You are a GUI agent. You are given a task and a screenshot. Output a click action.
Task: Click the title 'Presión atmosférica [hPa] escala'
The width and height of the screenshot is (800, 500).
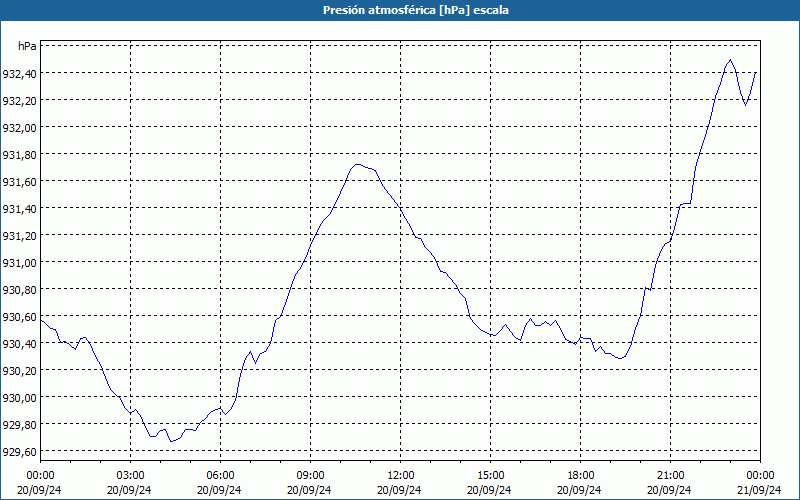click(415, 10)
